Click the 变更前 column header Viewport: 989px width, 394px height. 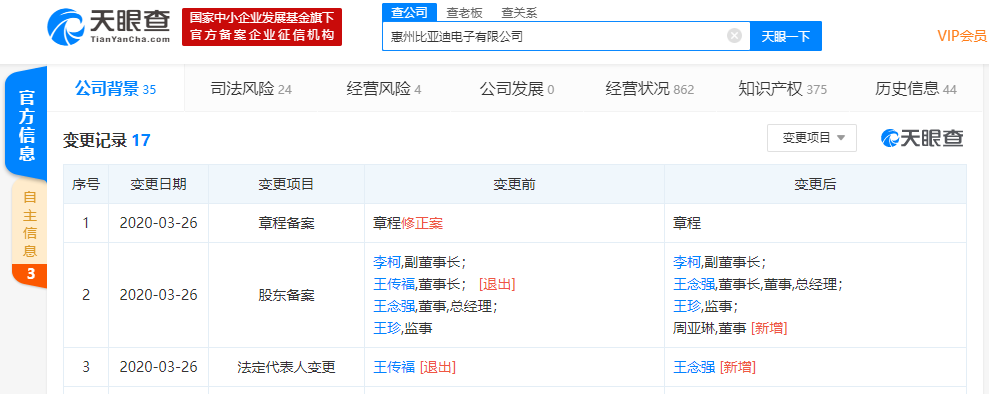click(x=514, y=184)
